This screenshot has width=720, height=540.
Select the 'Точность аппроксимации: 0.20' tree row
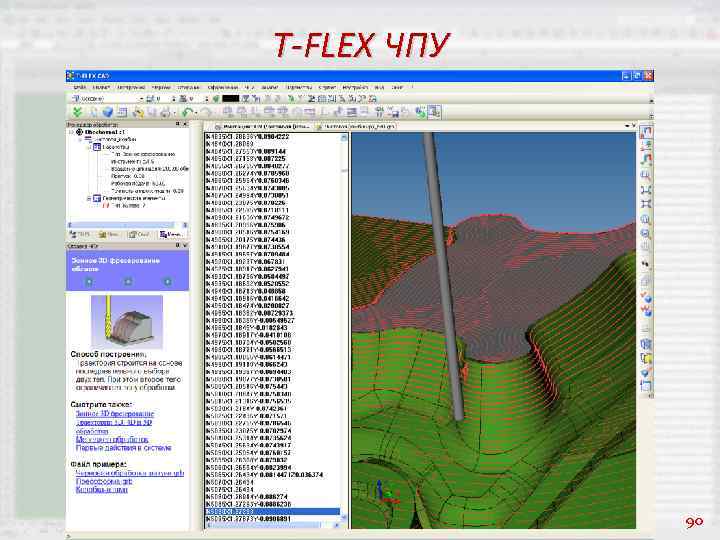coord(147,191)
